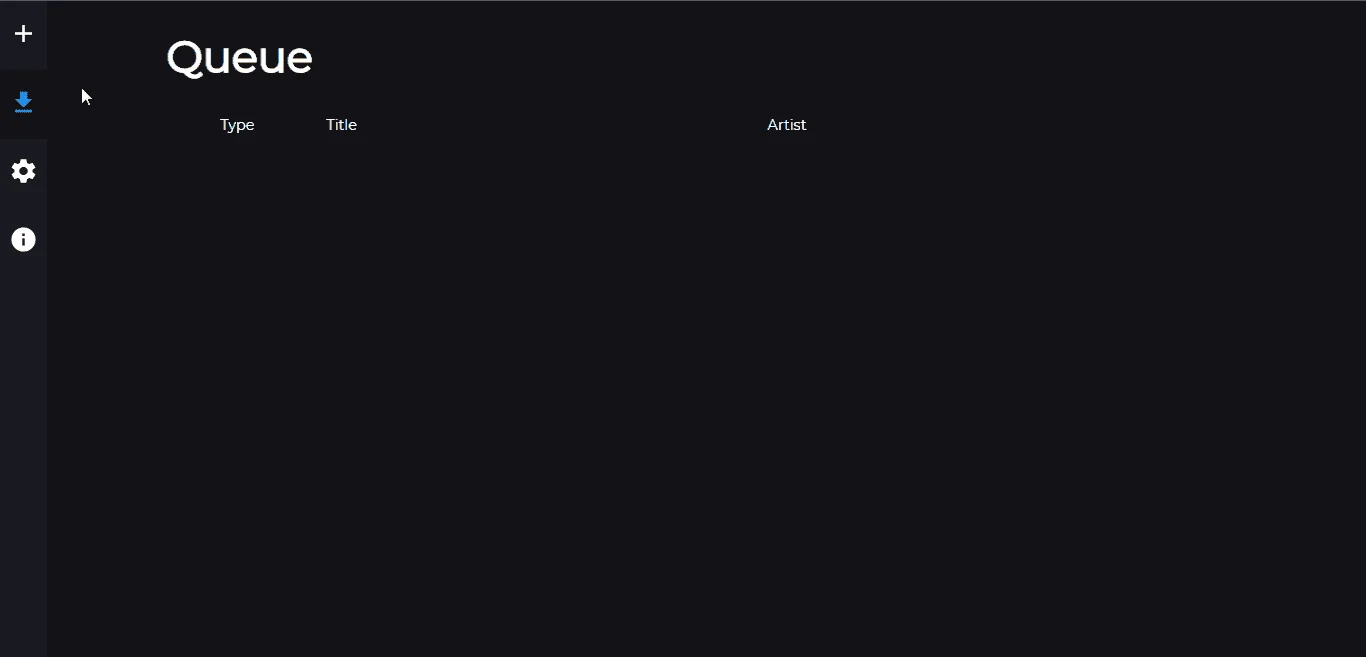The height and width of the screenshot is (657, 1366).
Task: Switch to the add tab in sidebar
Action: (23, 34)
